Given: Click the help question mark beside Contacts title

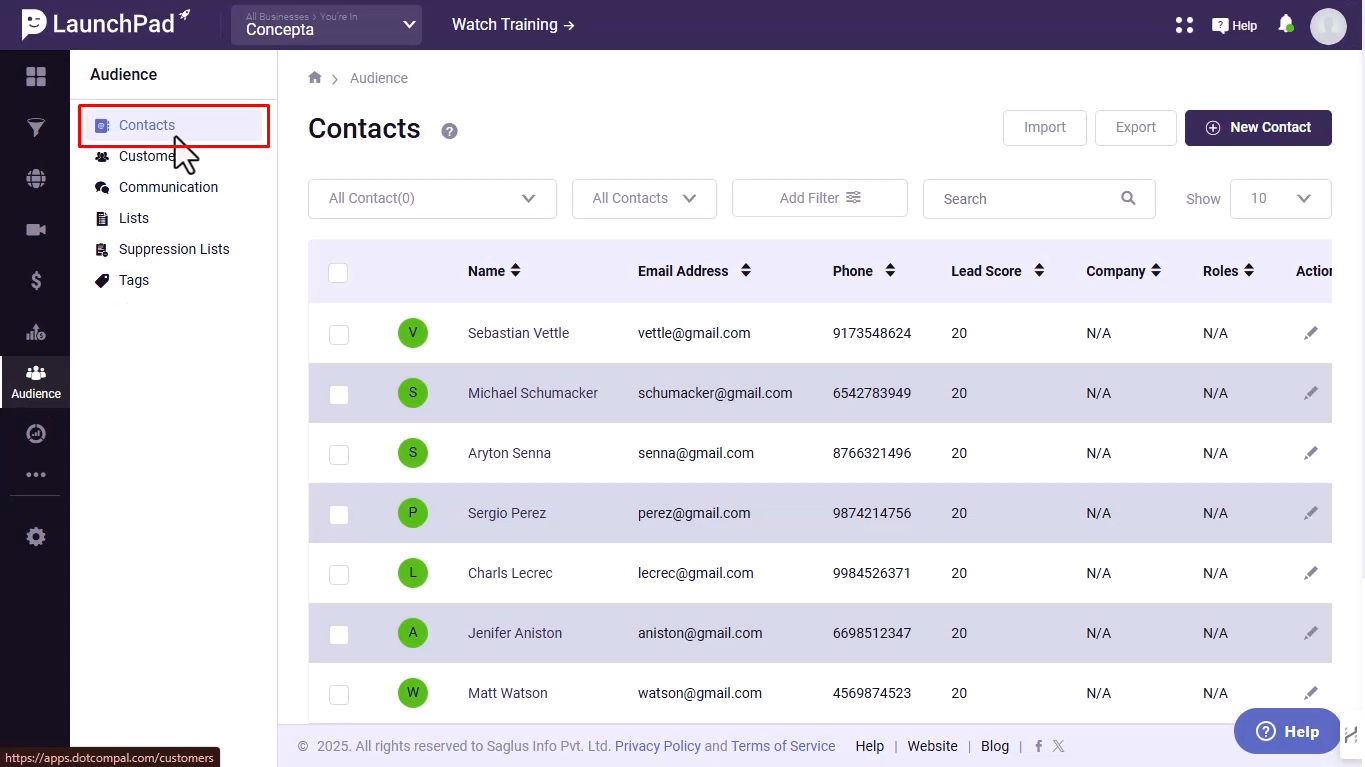Looking at the screenshot, I should pos(450,131).
